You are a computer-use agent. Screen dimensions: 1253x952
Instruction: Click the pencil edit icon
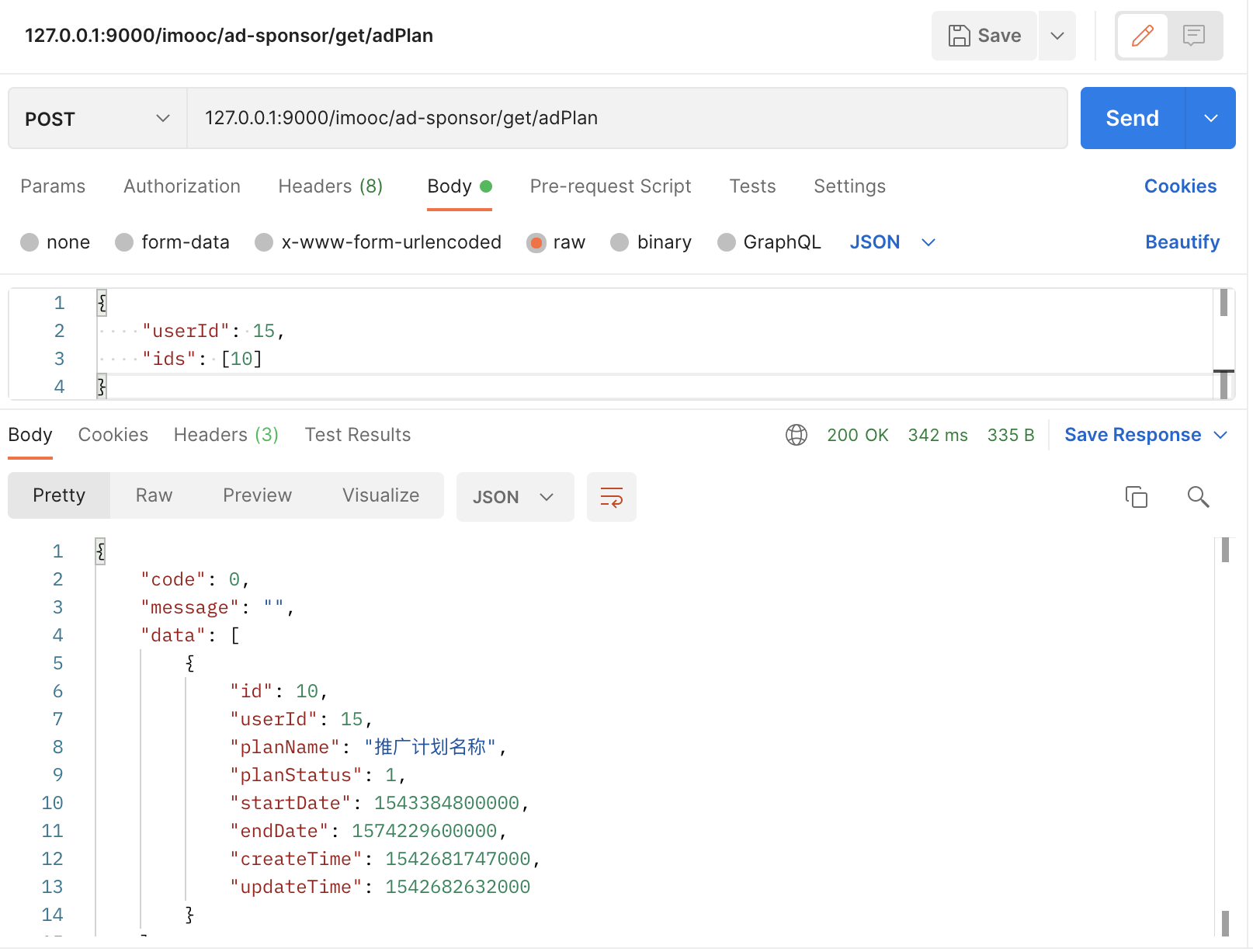coord(1142,36)
